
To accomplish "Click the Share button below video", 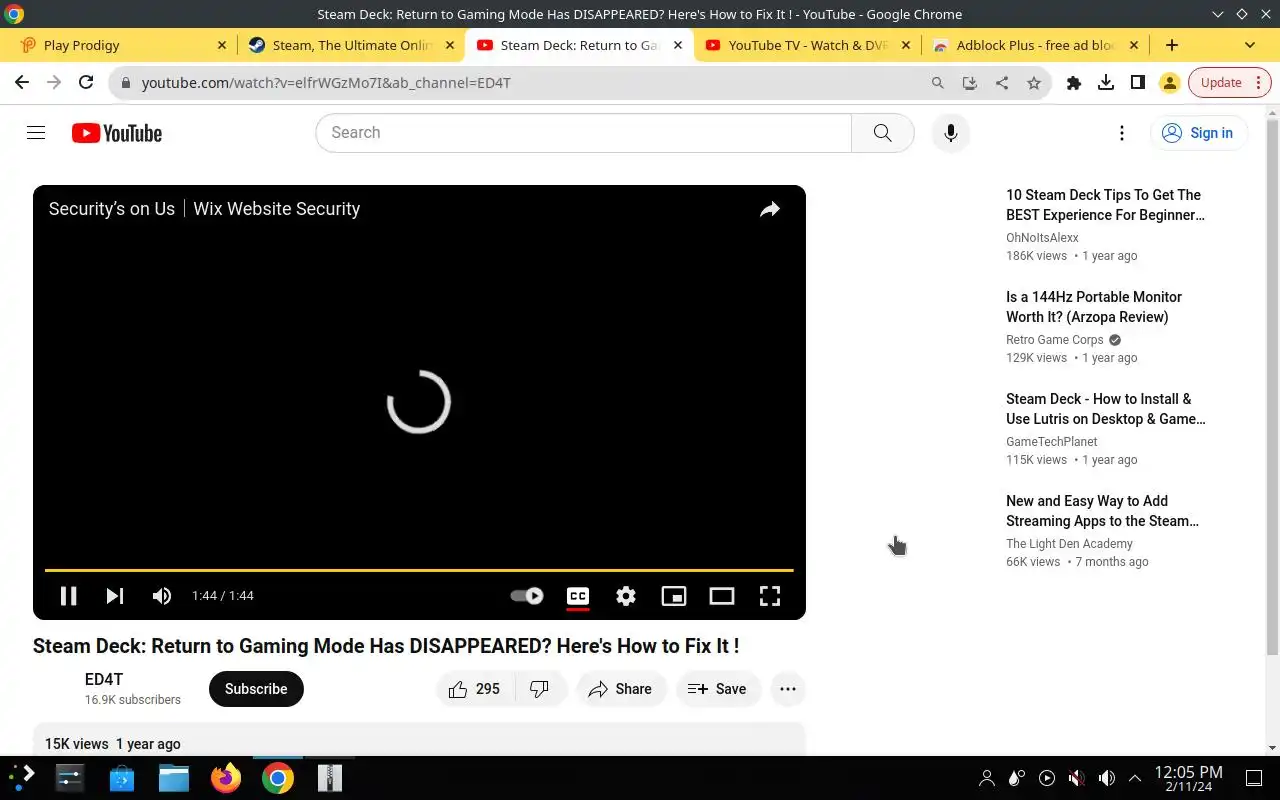I will 621,689.
